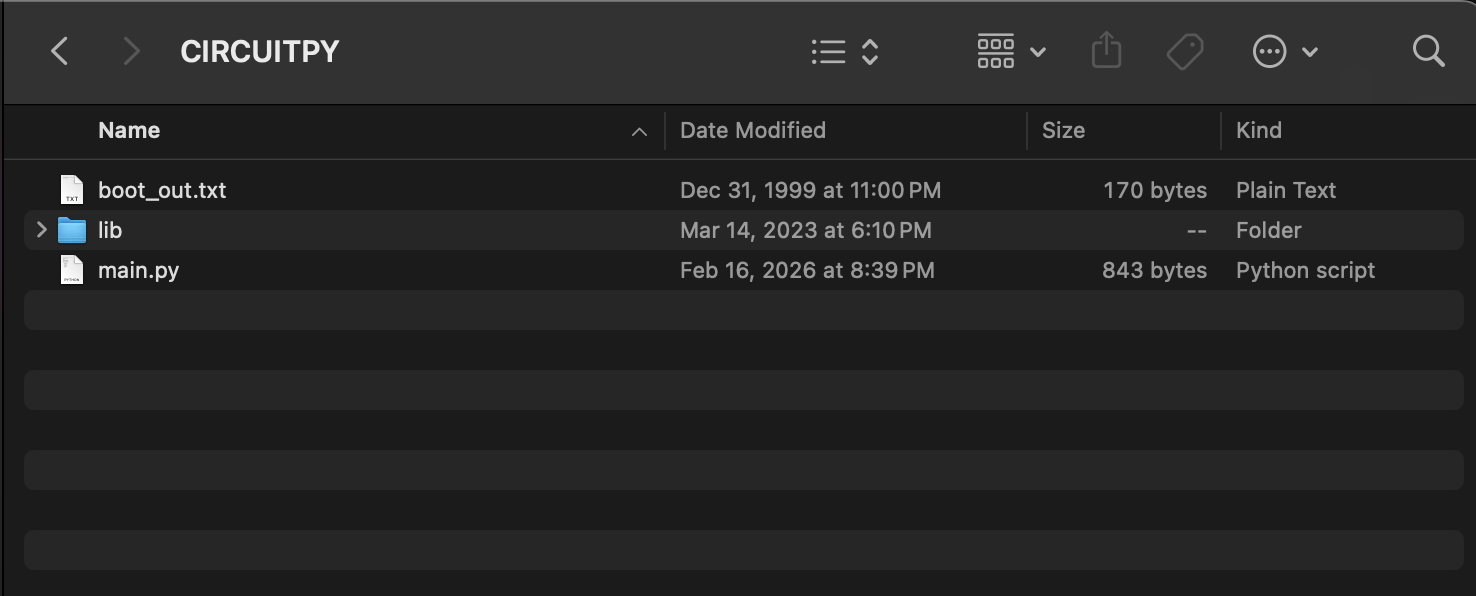Select the boot_out.txt text file icon

tap(72, 190)
